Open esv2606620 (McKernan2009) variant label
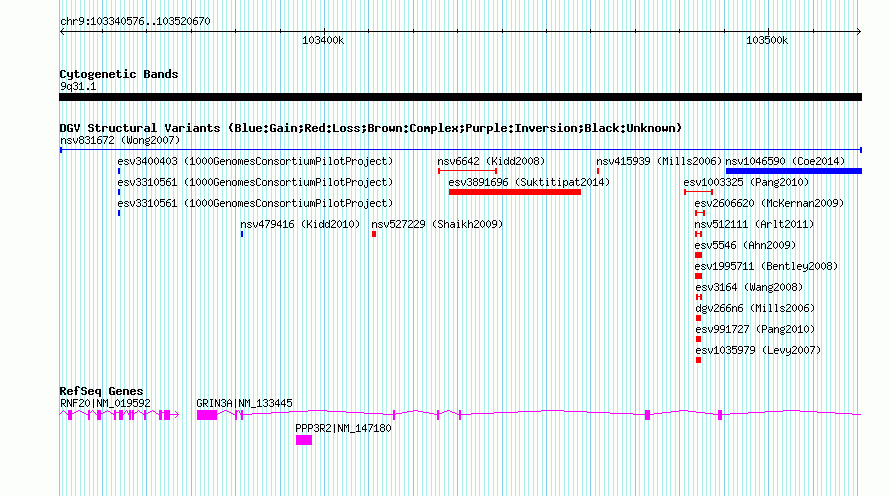 tap(769, 203)
